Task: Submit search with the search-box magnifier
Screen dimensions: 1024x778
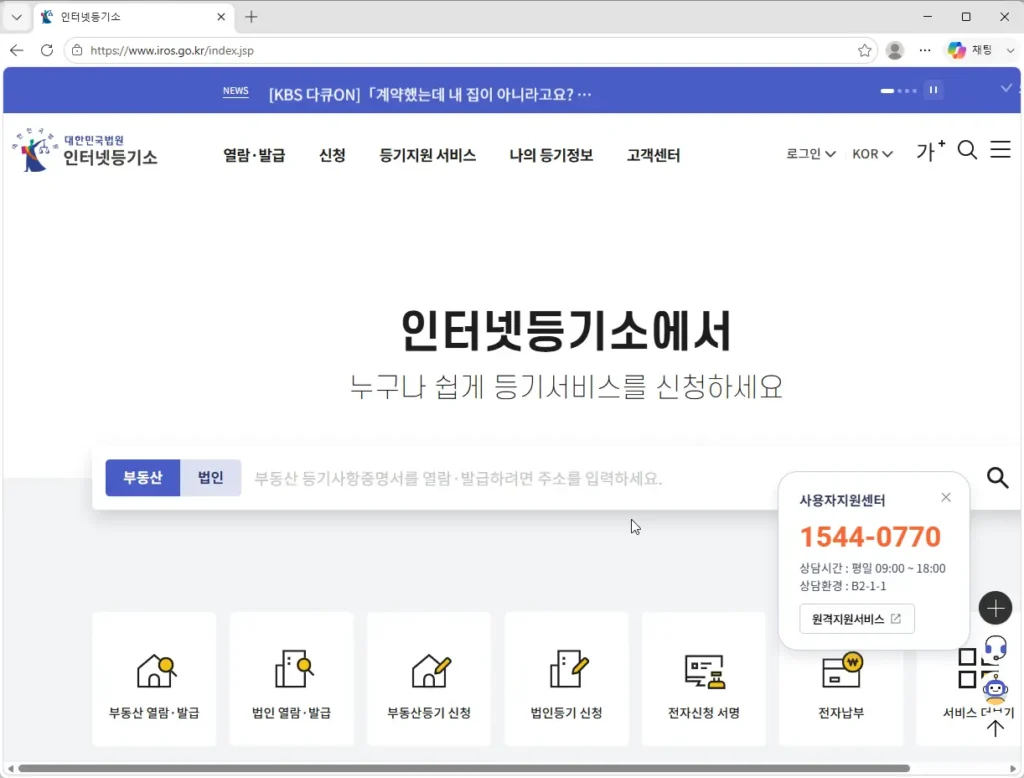Action: pyautogui.click(x=997, y=478)
